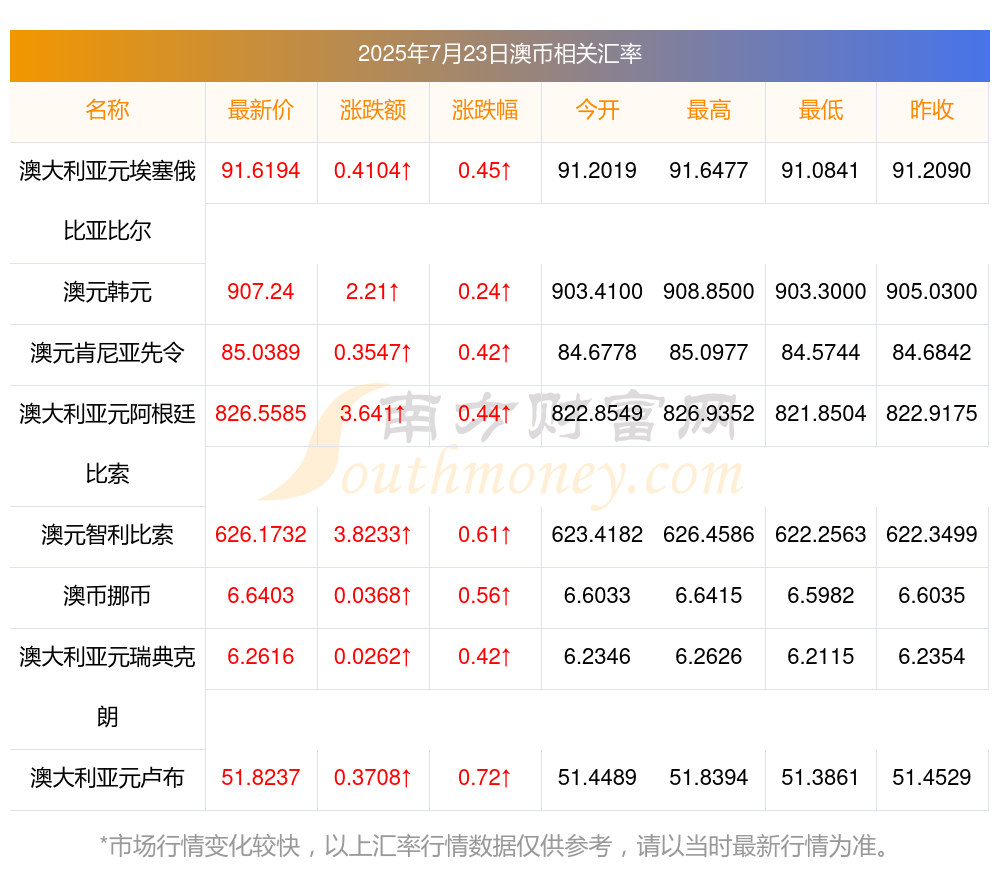Click the 澳币挪币 row name
This screenshot has height=877, width=1000.
[x=107, y=596]
